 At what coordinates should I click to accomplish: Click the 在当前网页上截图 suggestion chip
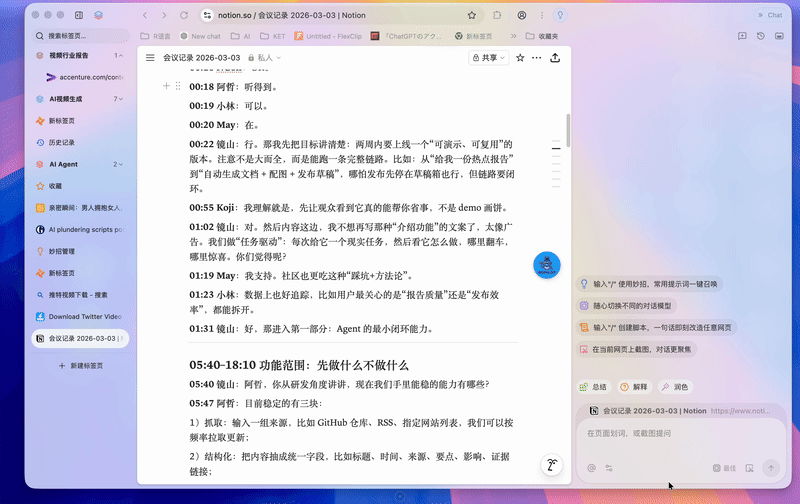click(x=636, y=349)
